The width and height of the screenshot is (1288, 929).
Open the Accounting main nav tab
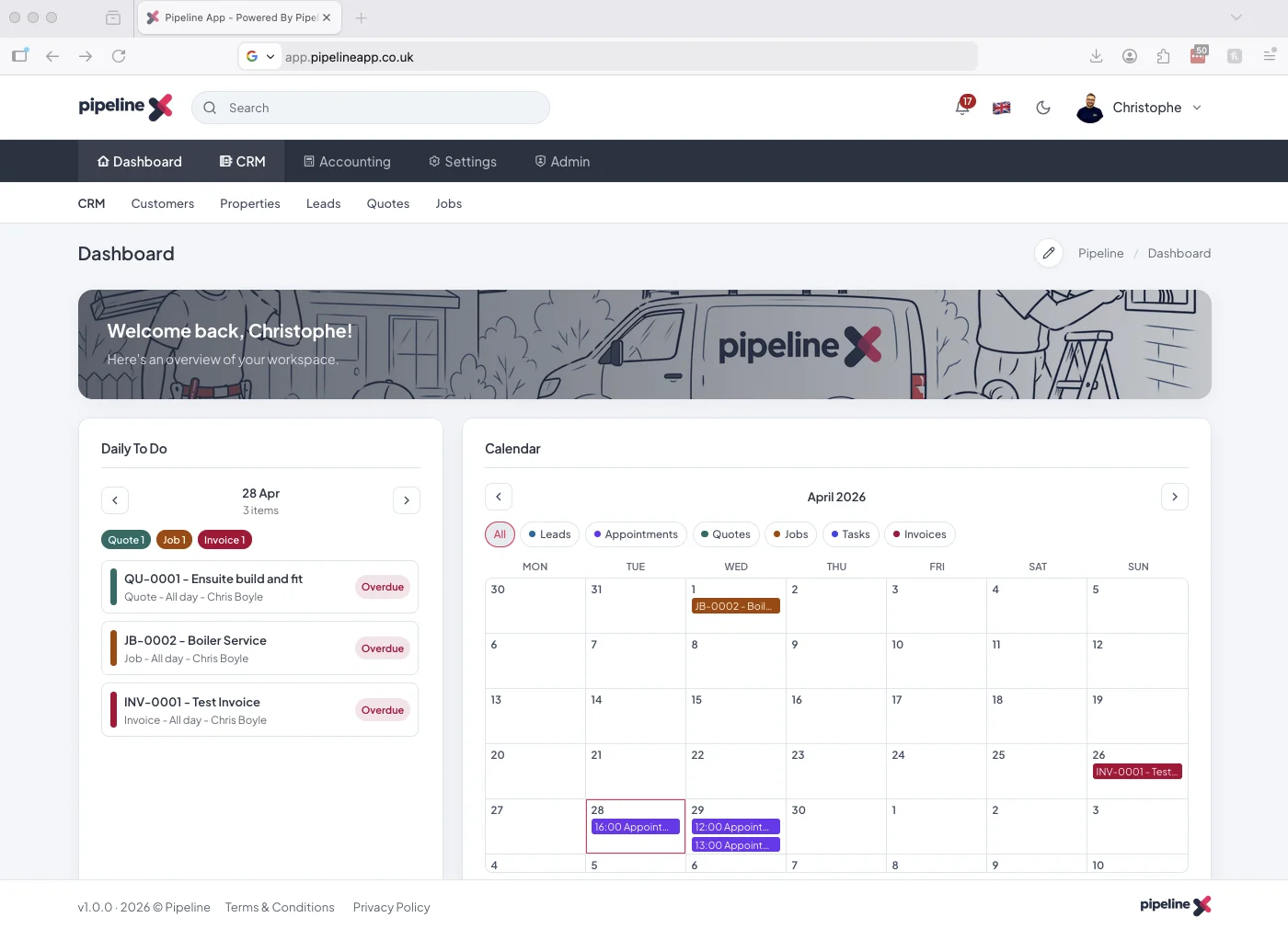(347, 162)
